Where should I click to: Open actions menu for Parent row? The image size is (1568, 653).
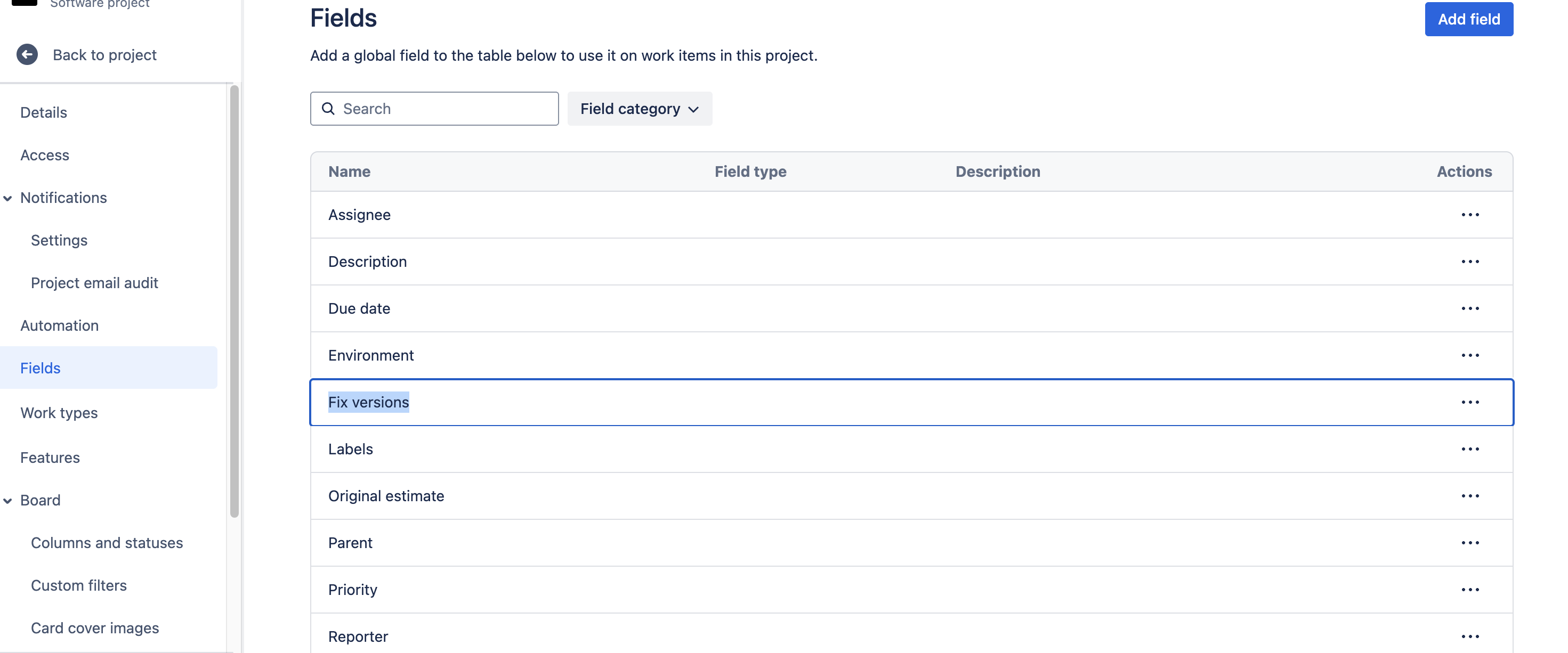click(x=1469, y=543)
